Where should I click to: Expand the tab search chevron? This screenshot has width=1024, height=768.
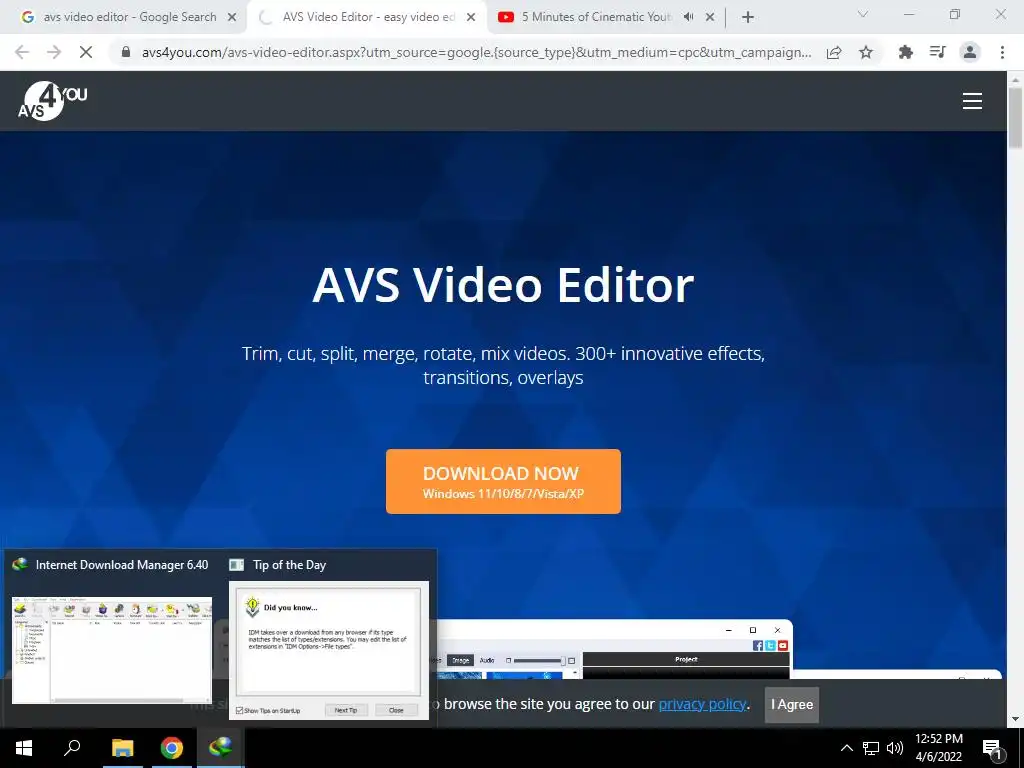pos(863,14)
